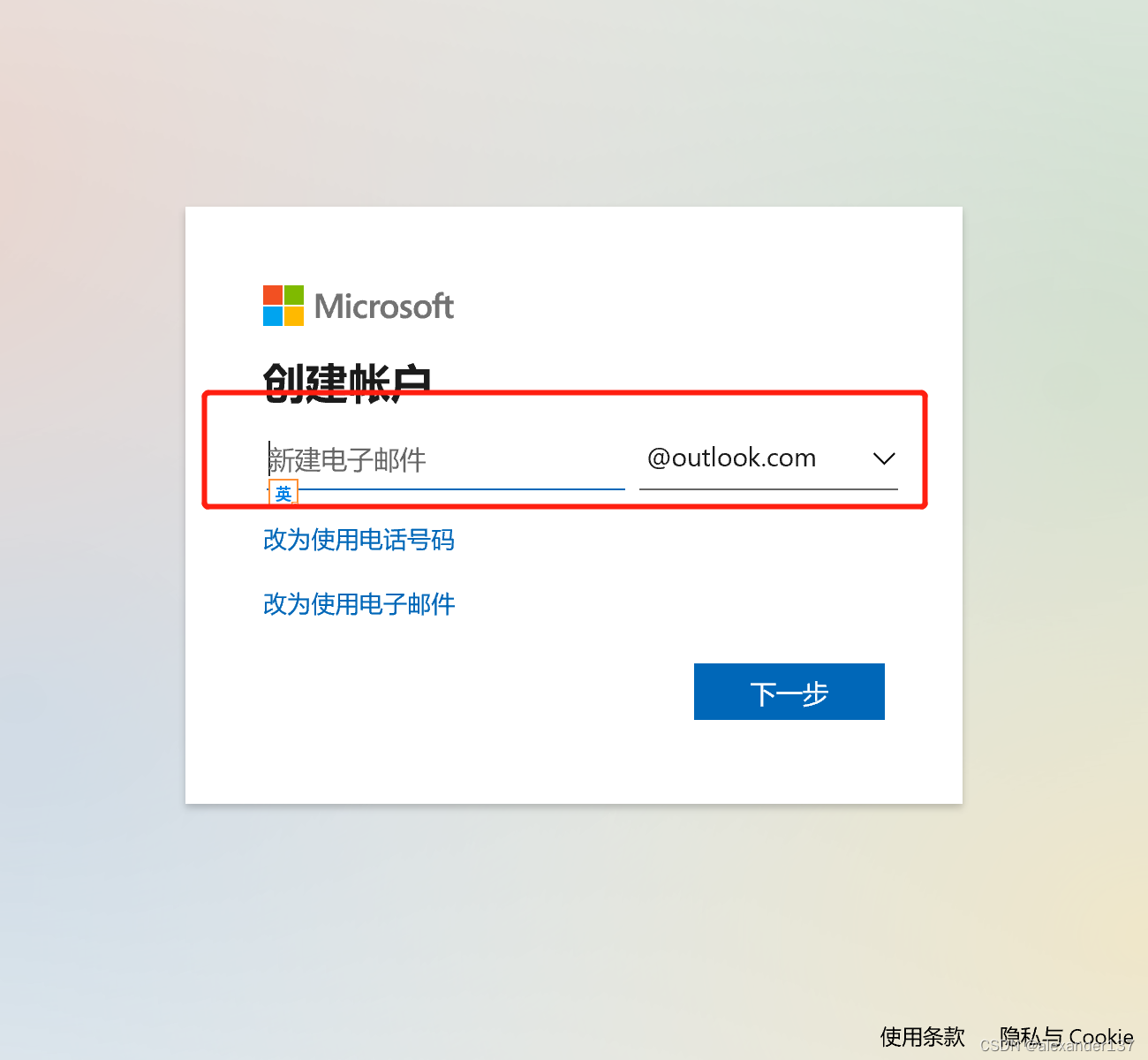Screen dimensions: 1148x1060
Task: Click the Microsoft wordmark text
Action: coord(384,307)
